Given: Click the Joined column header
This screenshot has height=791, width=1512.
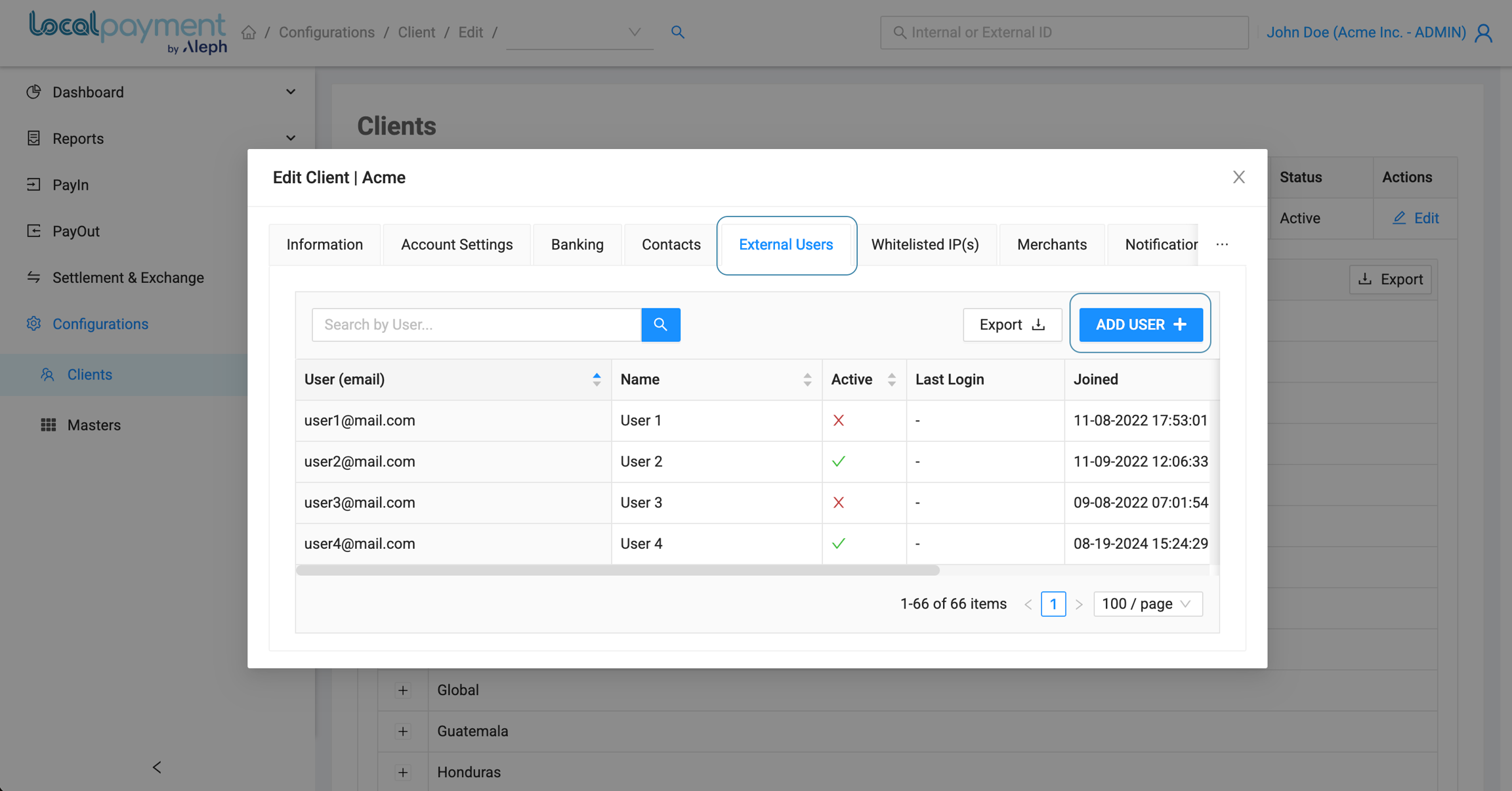Looking at the screenshot, I should tap(1141, 379).
